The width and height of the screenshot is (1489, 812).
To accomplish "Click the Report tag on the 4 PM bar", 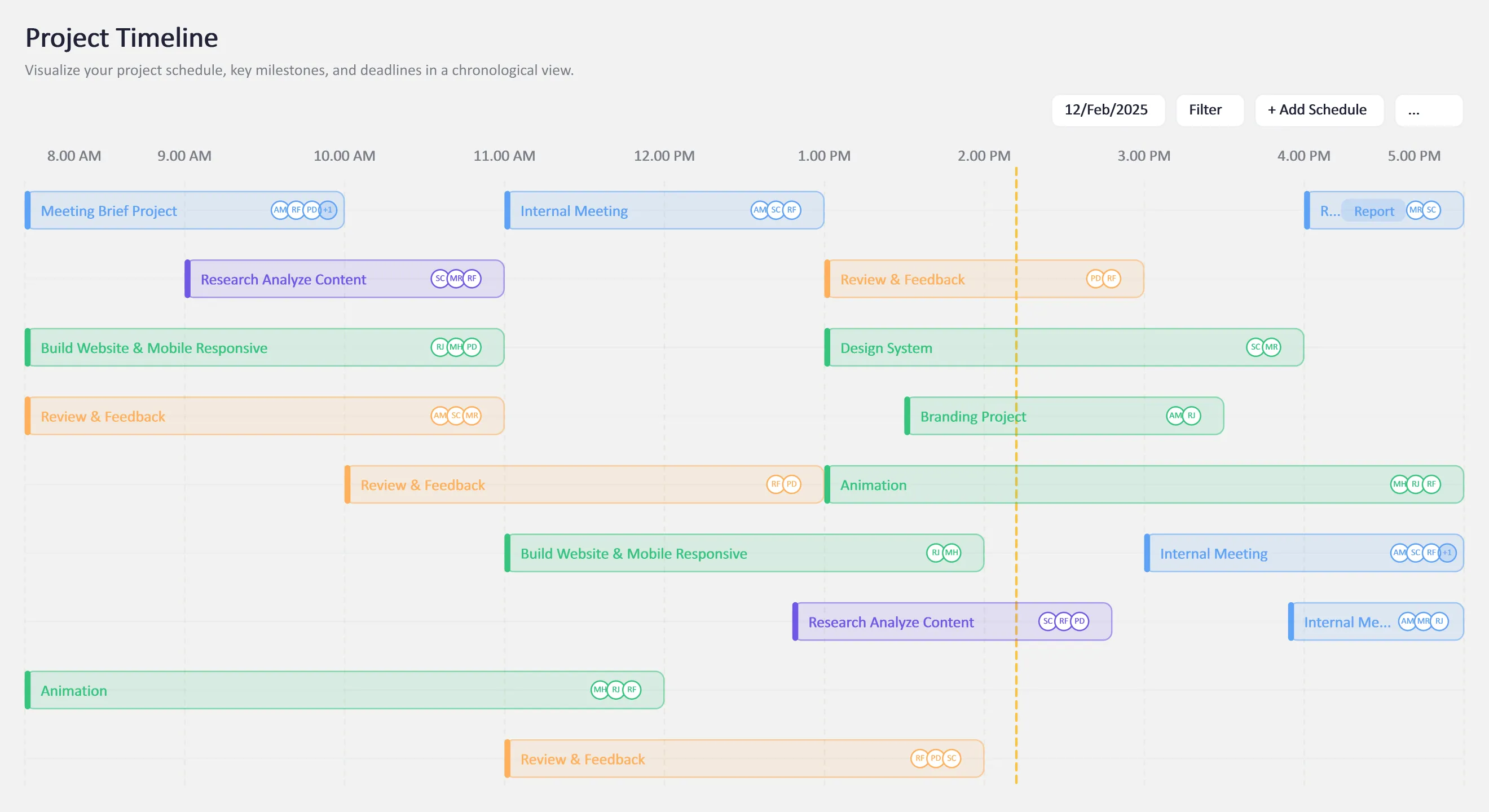I will 1373,211.
